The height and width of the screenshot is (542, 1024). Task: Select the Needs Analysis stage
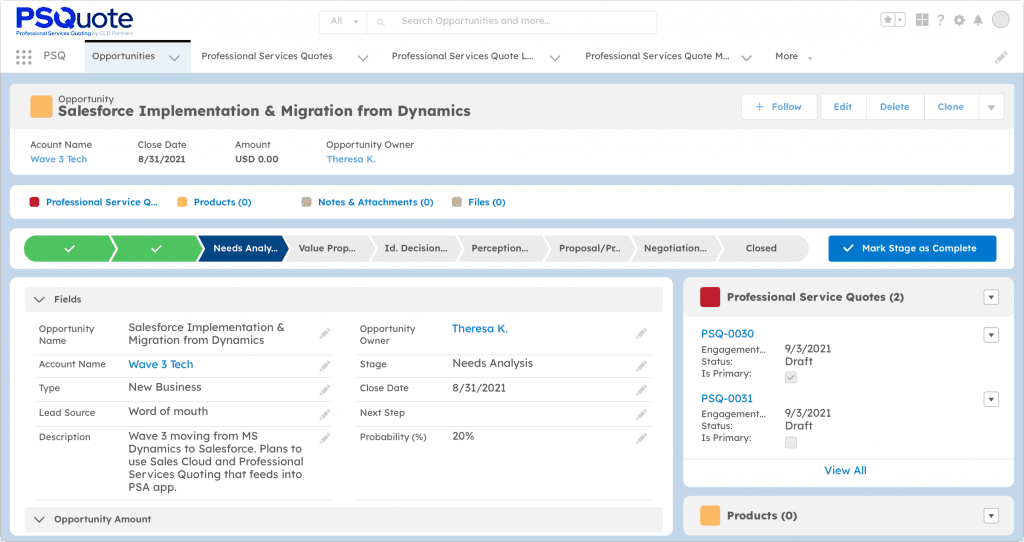243,249
